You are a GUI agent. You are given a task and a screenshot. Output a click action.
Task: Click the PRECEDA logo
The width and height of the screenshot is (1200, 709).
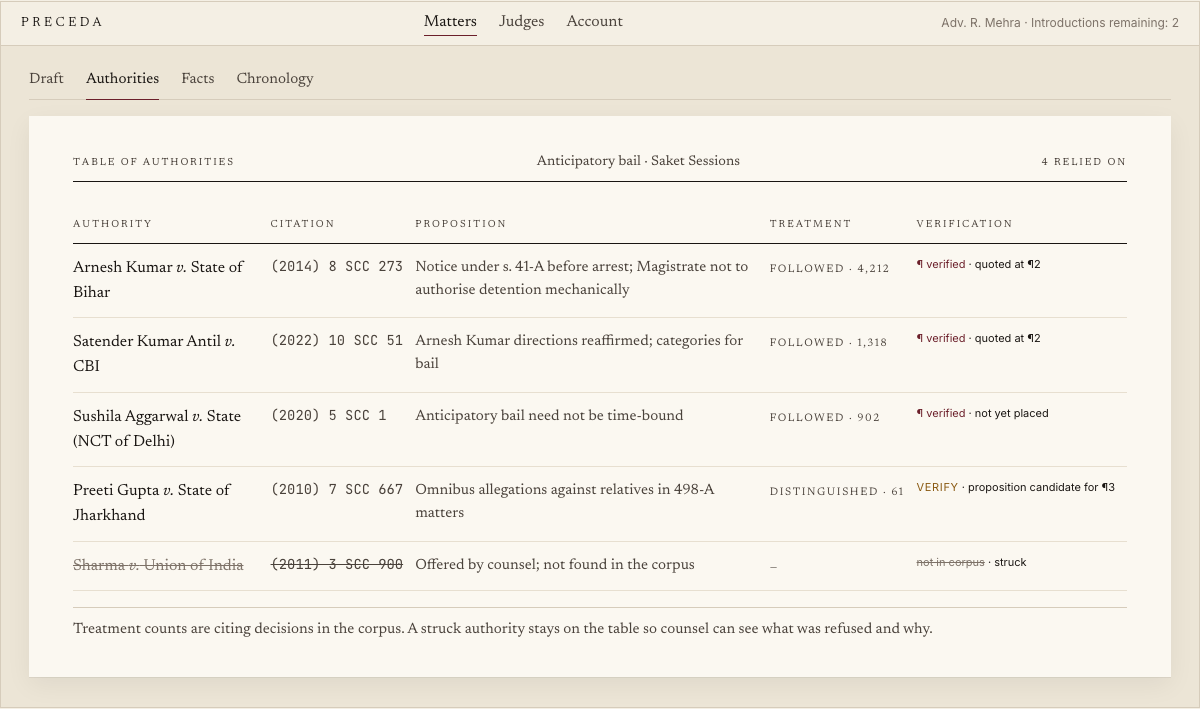[x=62, y=22]
